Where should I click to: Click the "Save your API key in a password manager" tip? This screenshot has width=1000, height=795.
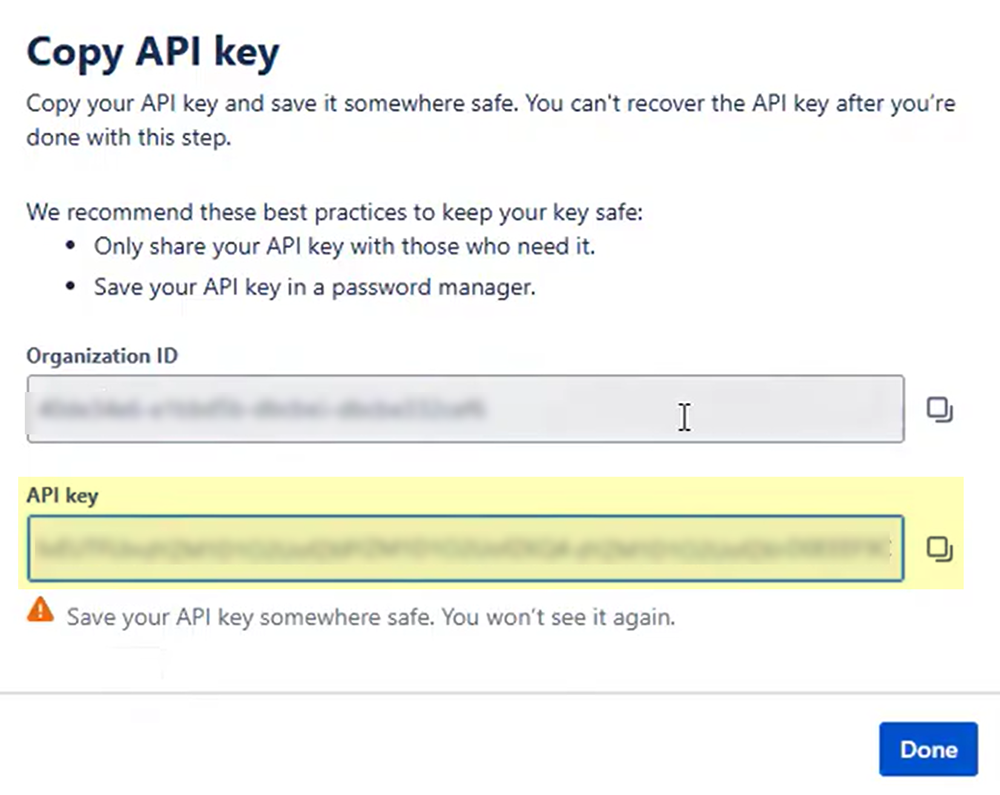tap(315, 287)
